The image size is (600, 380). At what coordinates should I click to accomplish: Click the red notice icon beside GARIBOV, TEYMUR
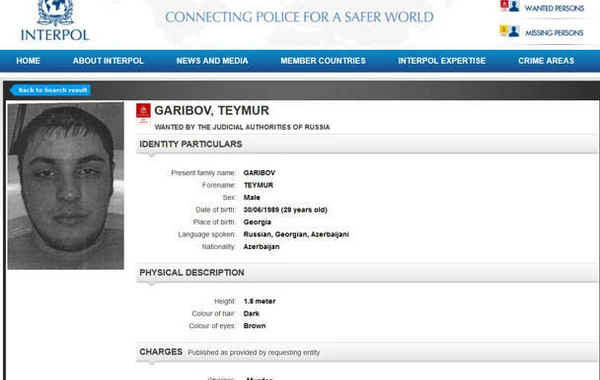point(143,114)
